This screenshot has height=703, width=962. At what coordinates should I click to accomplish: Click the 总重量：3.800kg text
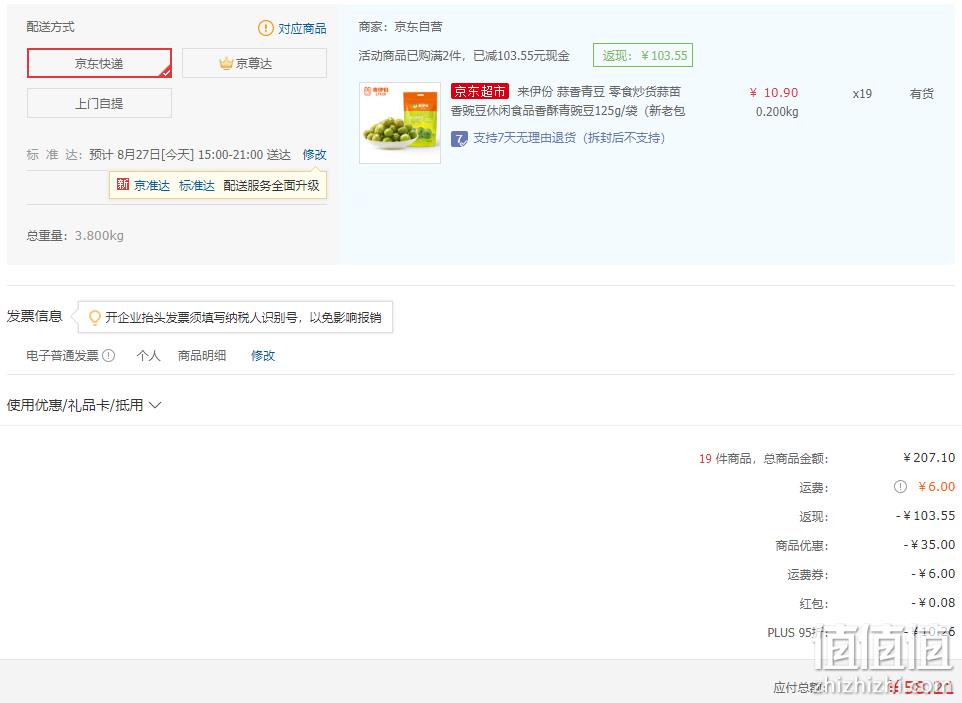[x=75, y=236]
